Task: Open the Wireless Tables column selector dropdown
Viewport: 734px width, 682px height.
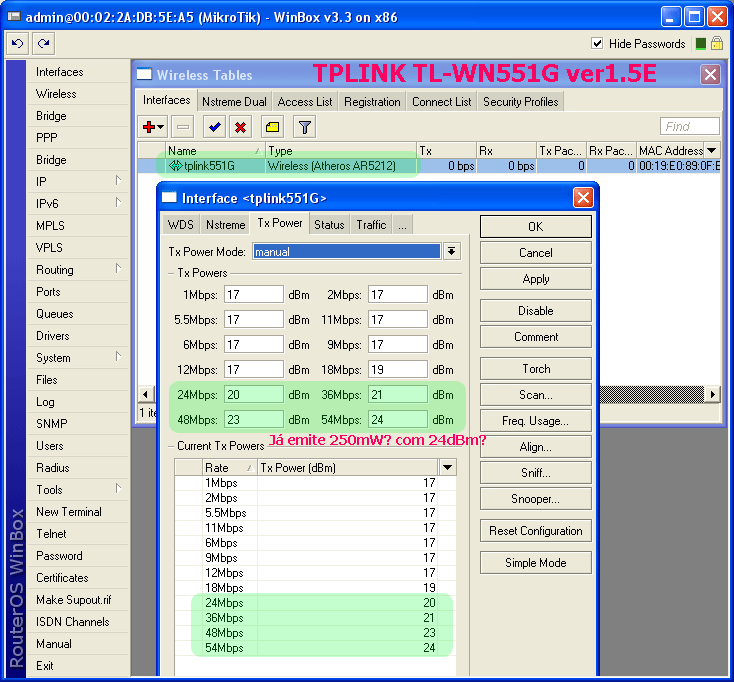Action: 712,151
